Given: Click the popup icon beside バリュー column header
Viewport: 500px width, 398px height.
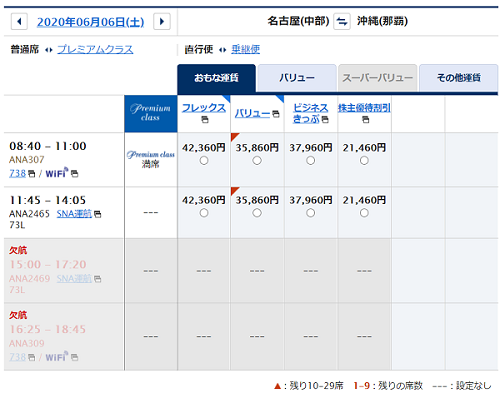Looking at the screenshot, I should 276,114.
